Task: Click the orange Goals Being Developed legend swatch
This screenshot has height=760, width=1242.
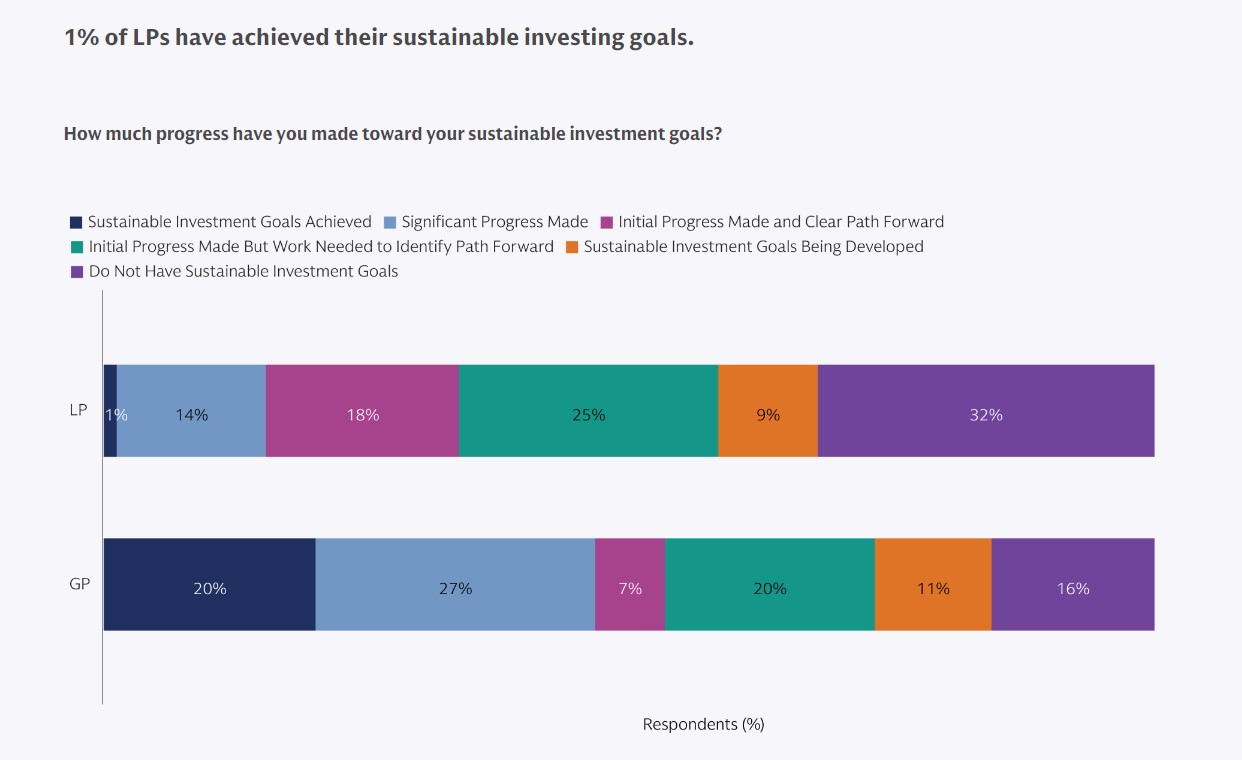Action: coord(571,247)
